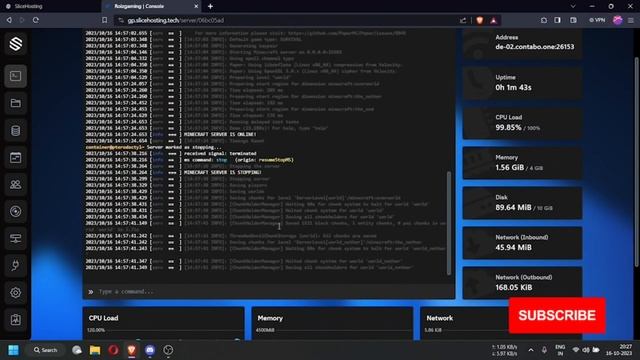Viewport: 640px width, 360px height.
Task: Click the Network (Inbound) 45.94 MiB value
Action: point(513,247)
